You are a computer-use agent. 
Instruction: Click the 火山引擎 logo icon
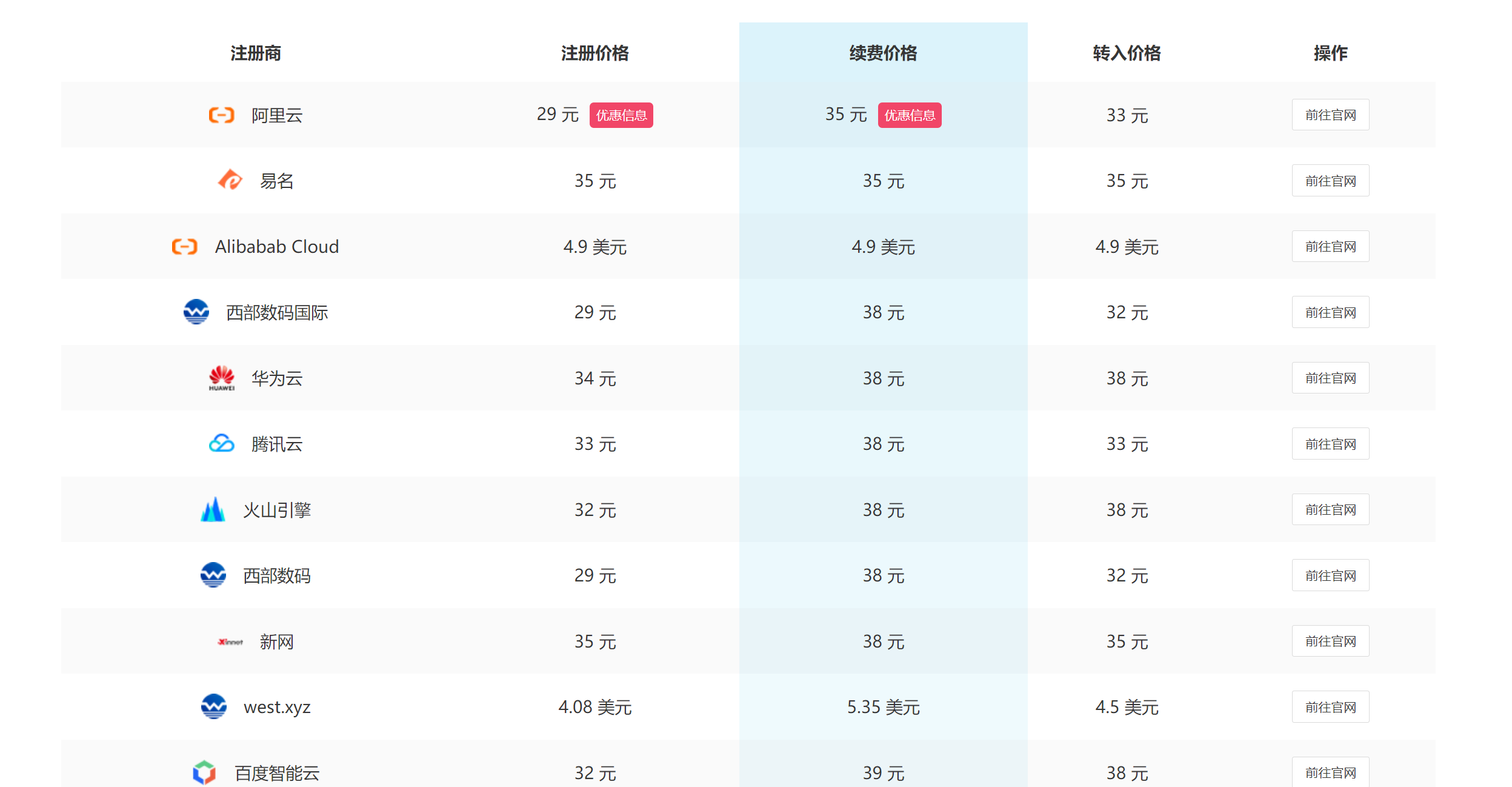(x=213, y=509)
